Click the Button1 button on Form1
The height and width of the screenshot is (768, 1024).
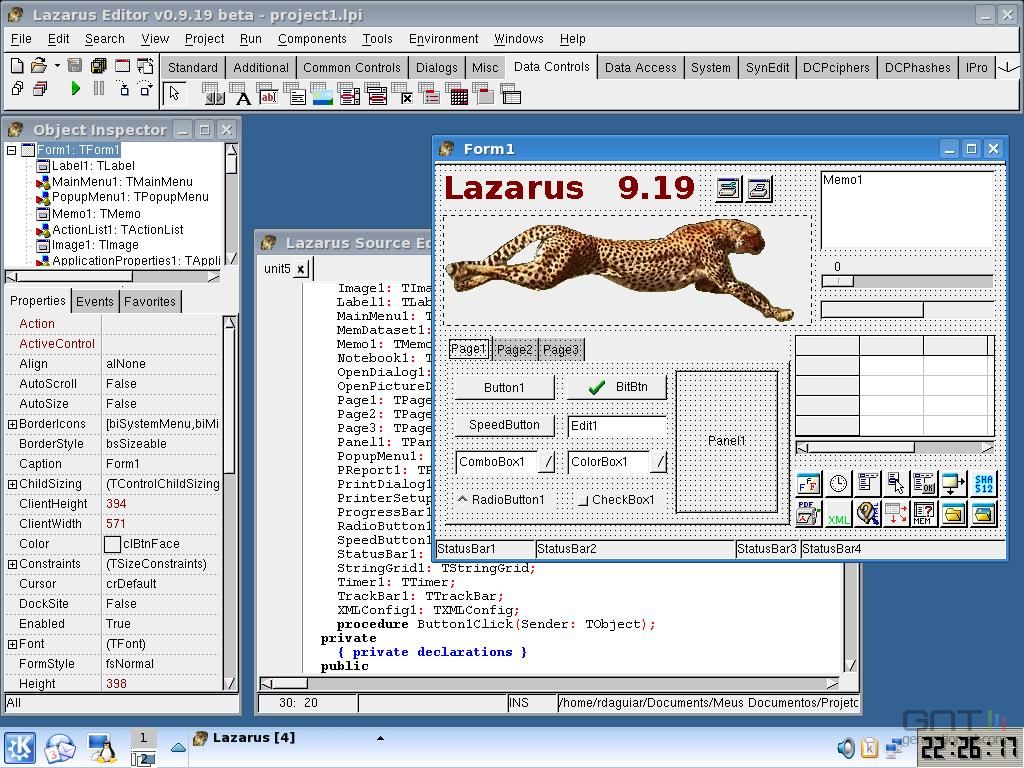(x=504, y=387)
